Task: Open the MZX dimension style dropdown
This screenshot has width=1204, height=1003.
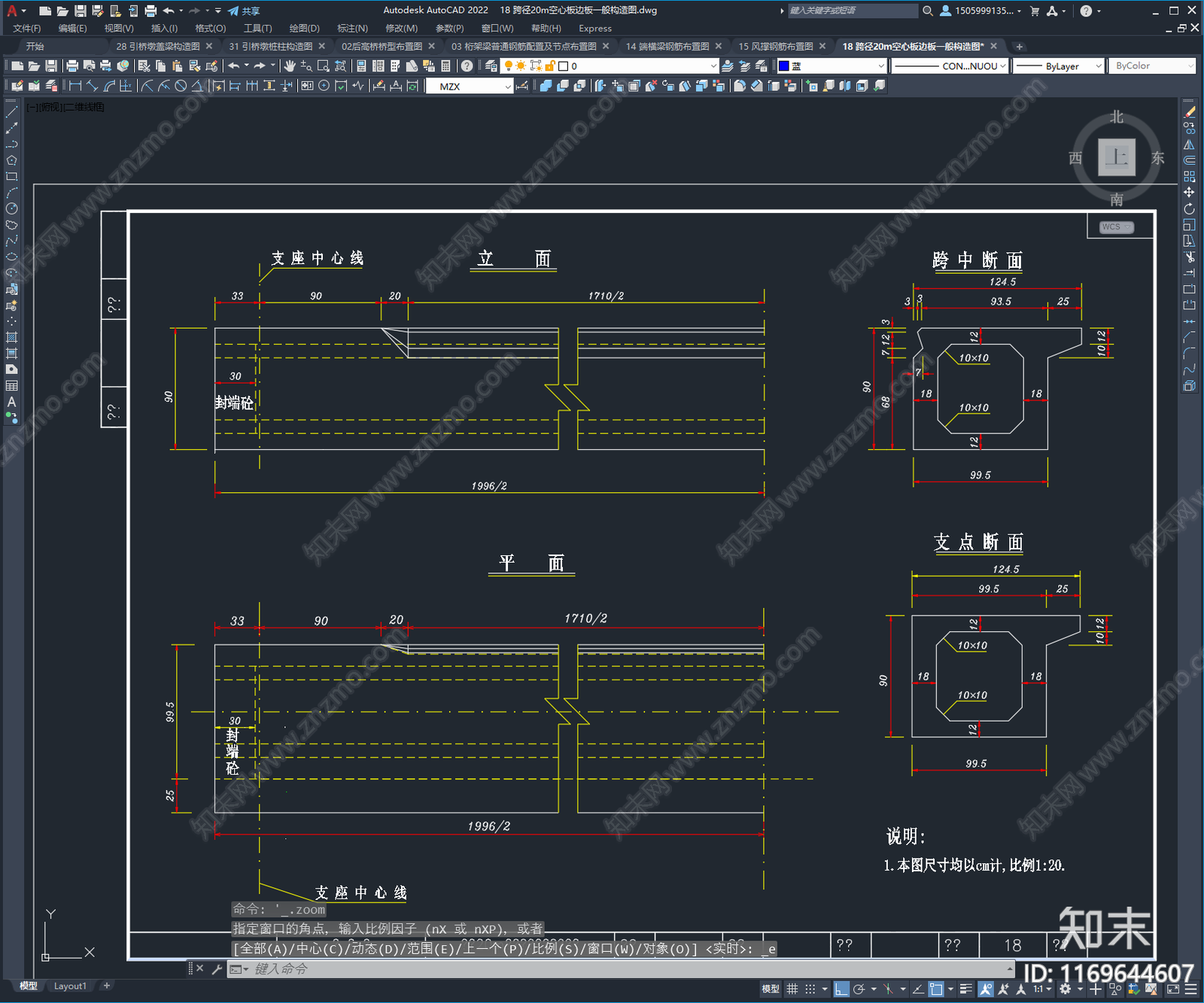Action: [470, 87]
